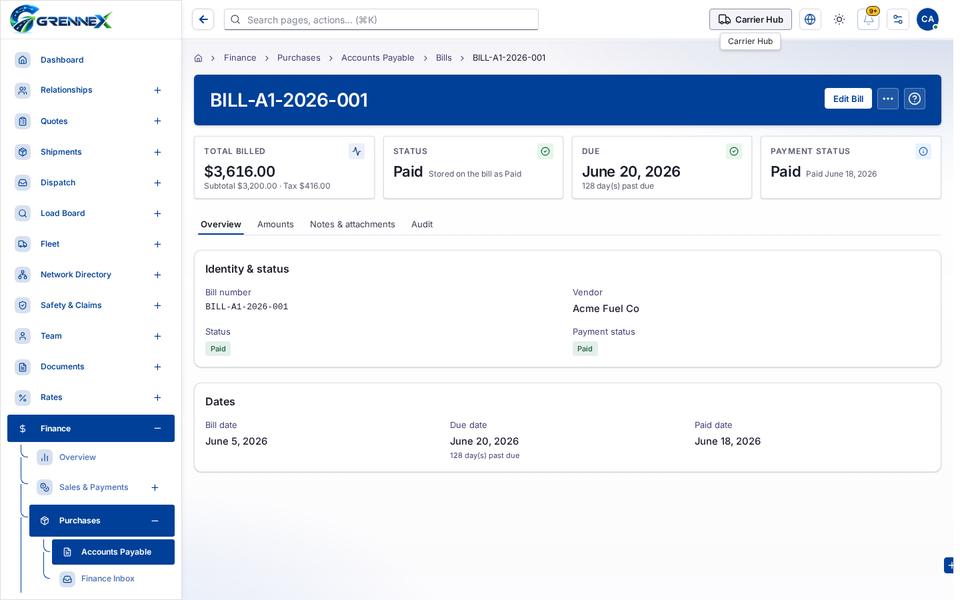This screenshot has width=960, height=600.
Task: Open the language globe icon
Action: coord(809,20)
